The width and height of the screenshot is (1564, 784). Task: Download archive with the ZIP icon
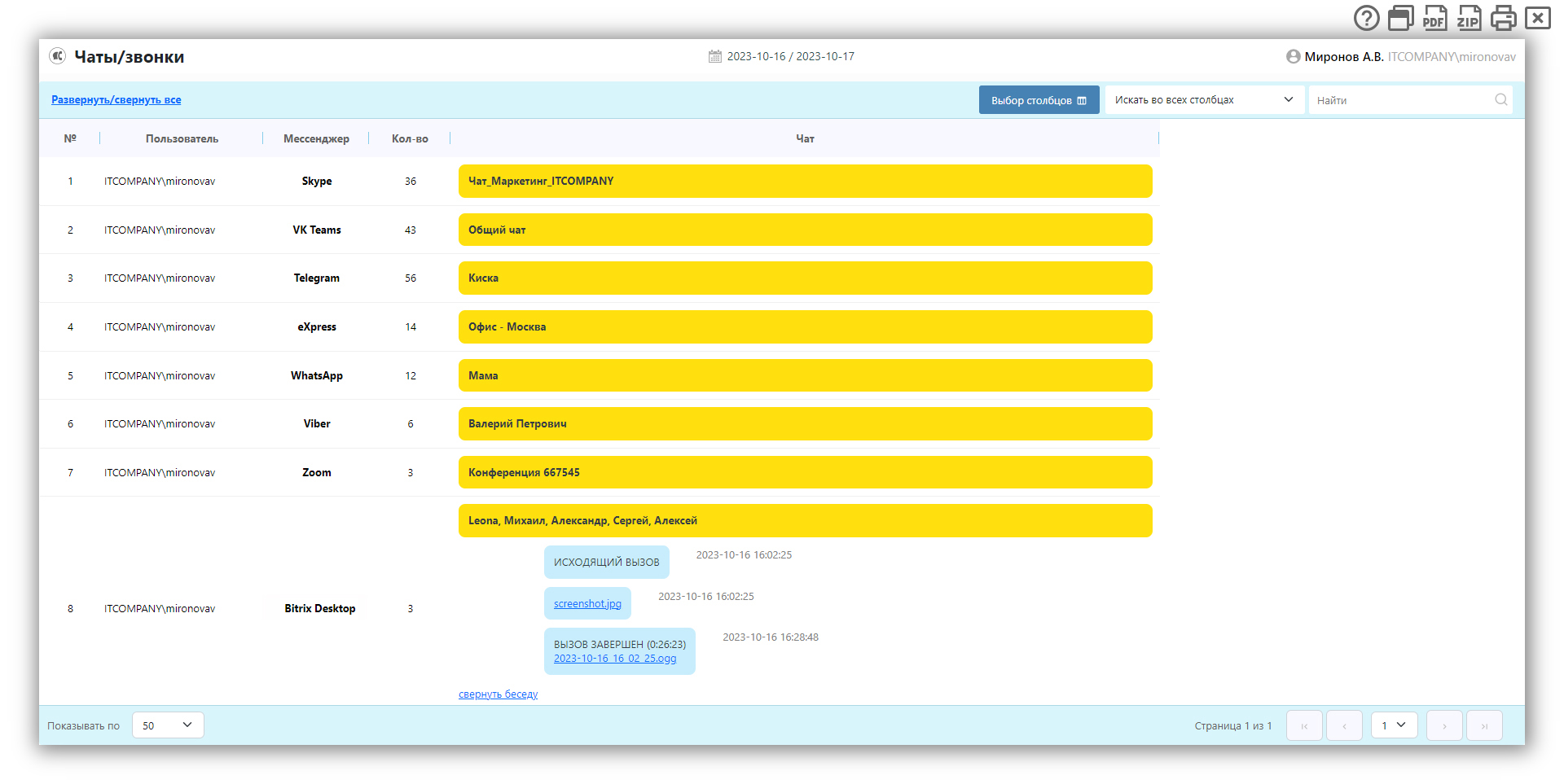1469,18
